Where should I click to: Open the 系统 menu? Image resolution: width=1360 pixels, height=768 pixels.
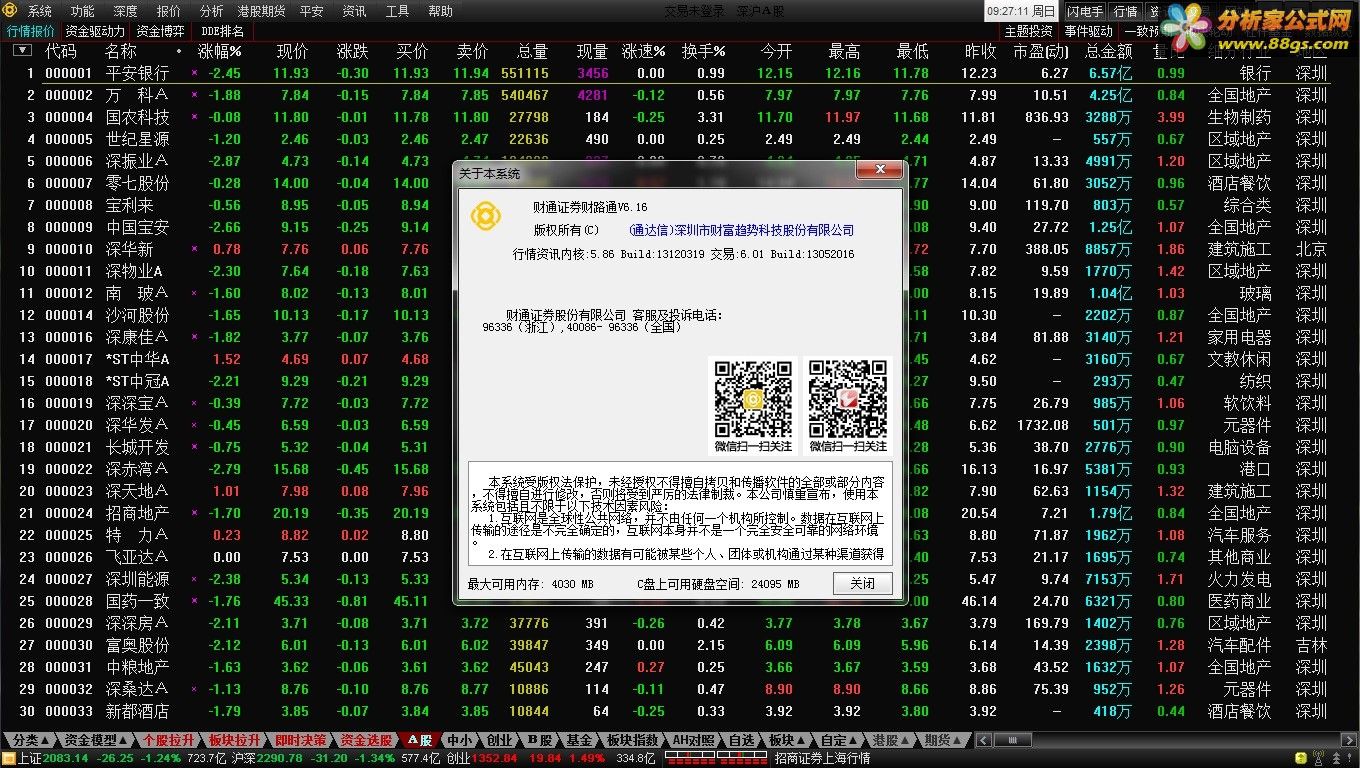coord(40,11)
